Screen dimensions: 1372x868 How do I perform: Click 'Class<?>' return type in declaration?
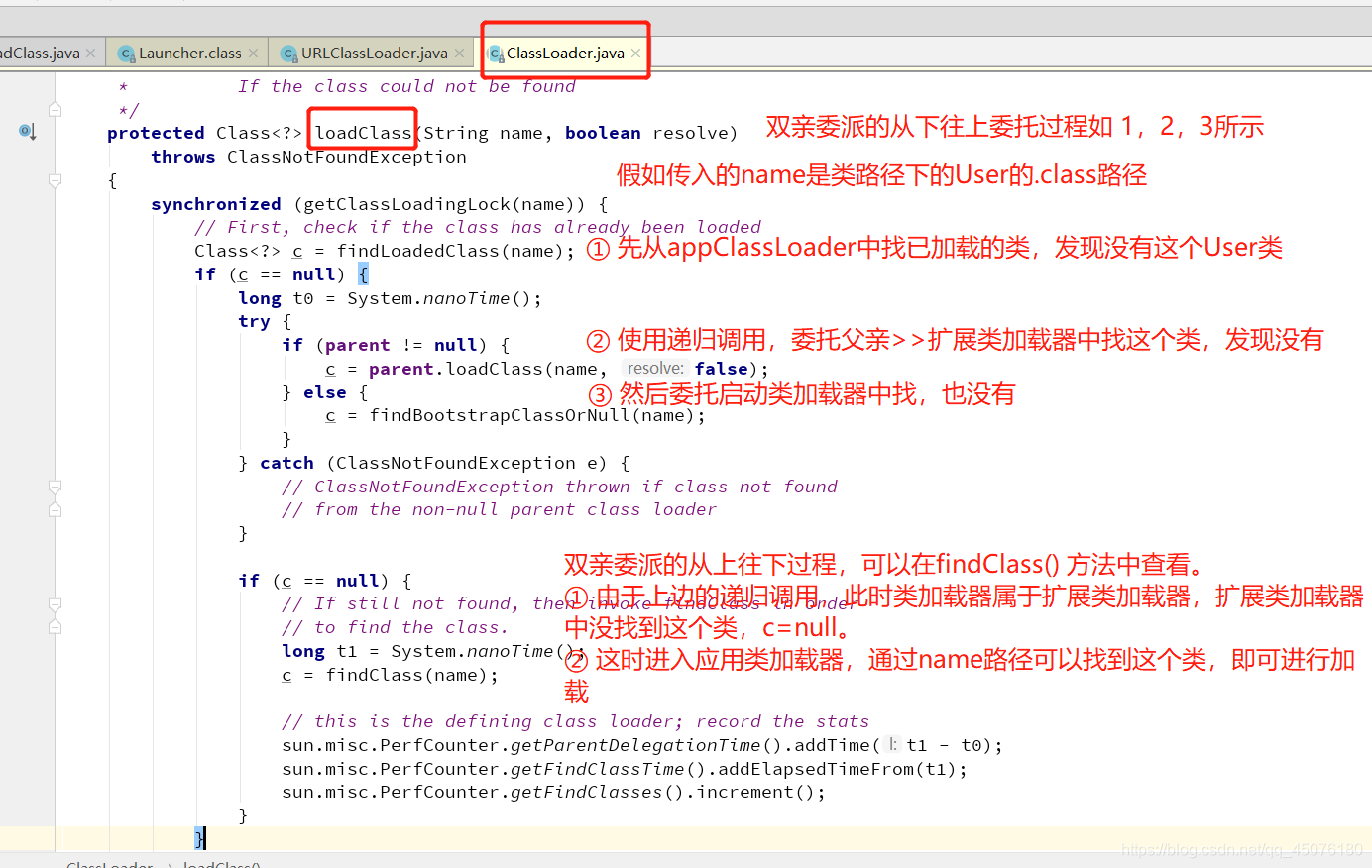click(259, 133)
